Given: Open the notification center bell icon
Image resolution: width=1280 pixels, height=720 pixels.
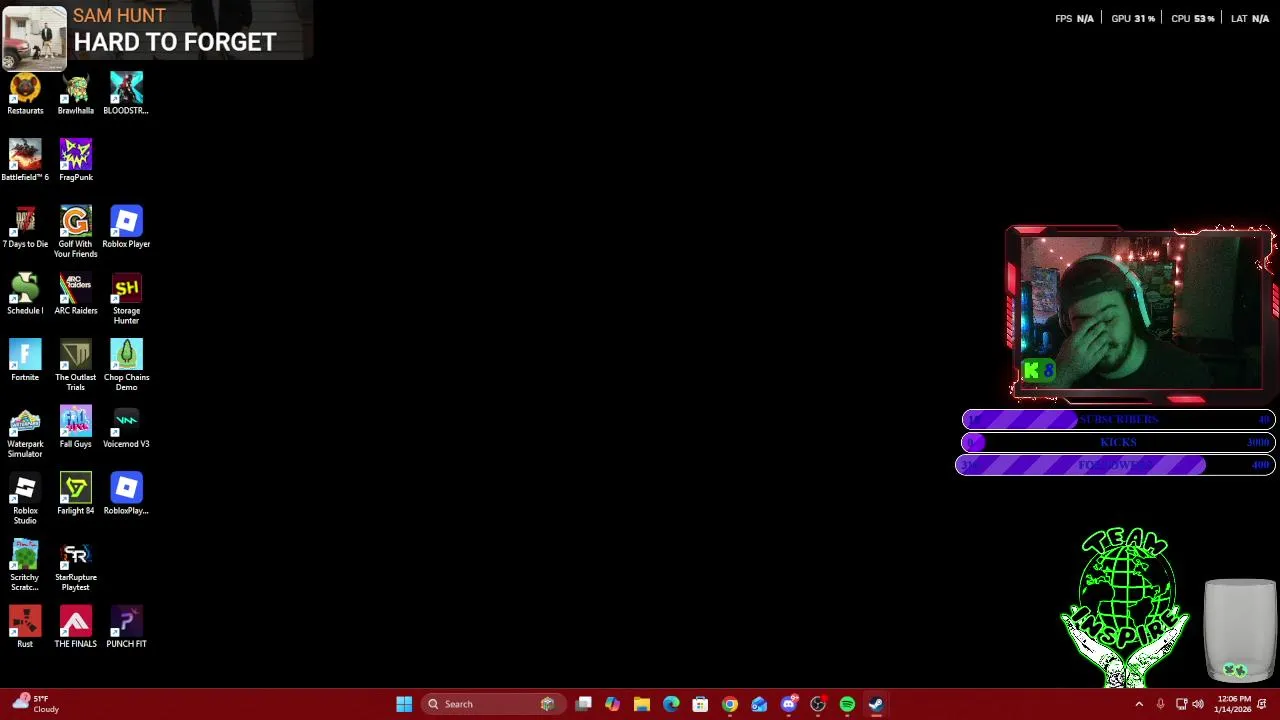Looking at the screenshot, I should coord(1263,704).
